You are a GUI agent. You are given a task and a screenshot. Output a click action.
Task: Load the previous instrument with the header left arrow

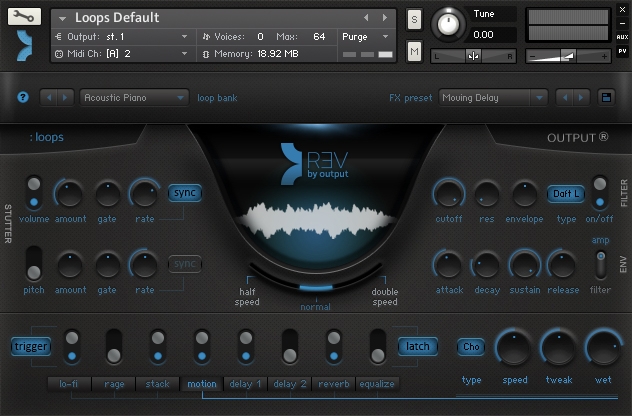(366, 17)
